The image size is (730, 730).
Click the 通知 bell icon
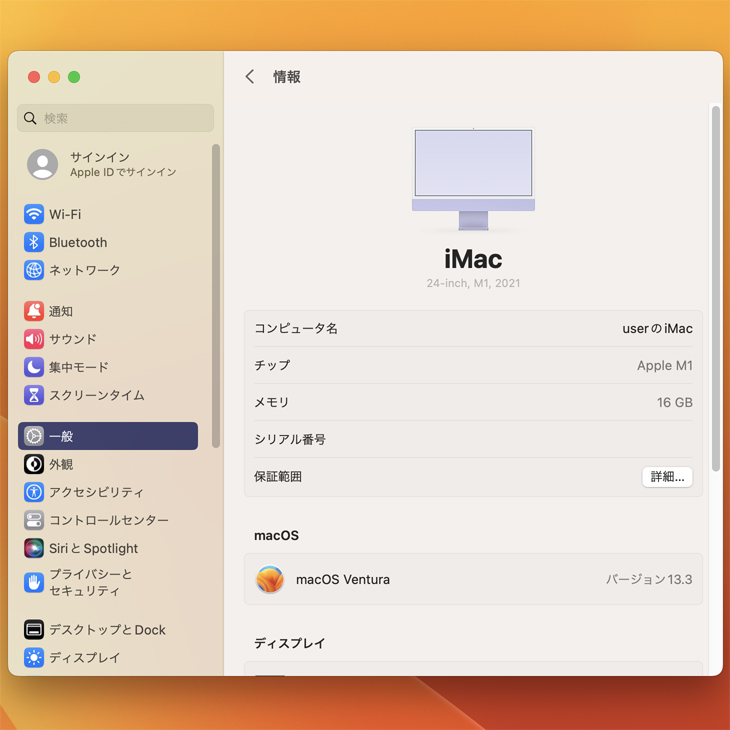tap(34, 311)
